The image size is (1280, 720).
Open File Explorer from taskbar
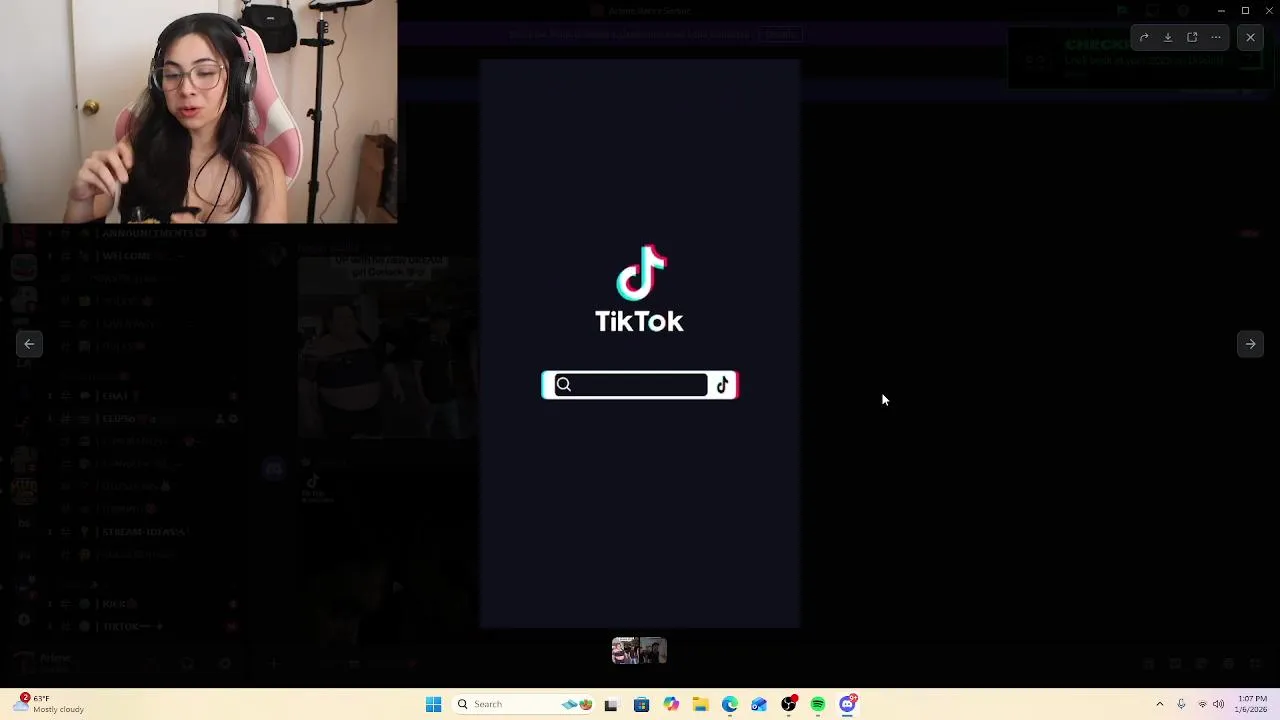[x=700, y=704]
